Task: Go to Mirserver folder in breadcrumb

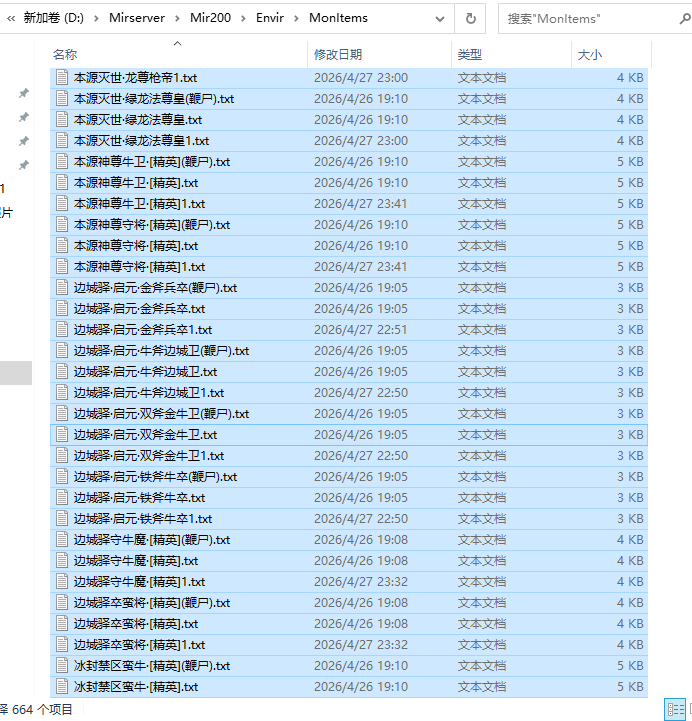Action: (x=137, y=18)
